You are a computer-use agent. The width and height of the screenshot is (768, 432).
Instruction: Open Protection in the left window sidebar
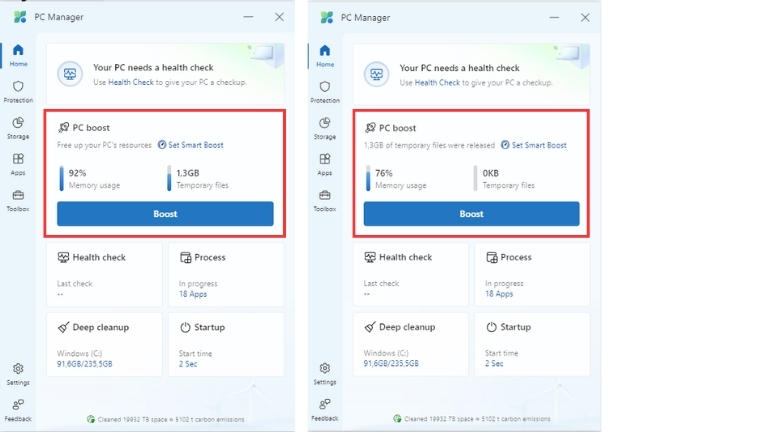[x=18, y=91]
